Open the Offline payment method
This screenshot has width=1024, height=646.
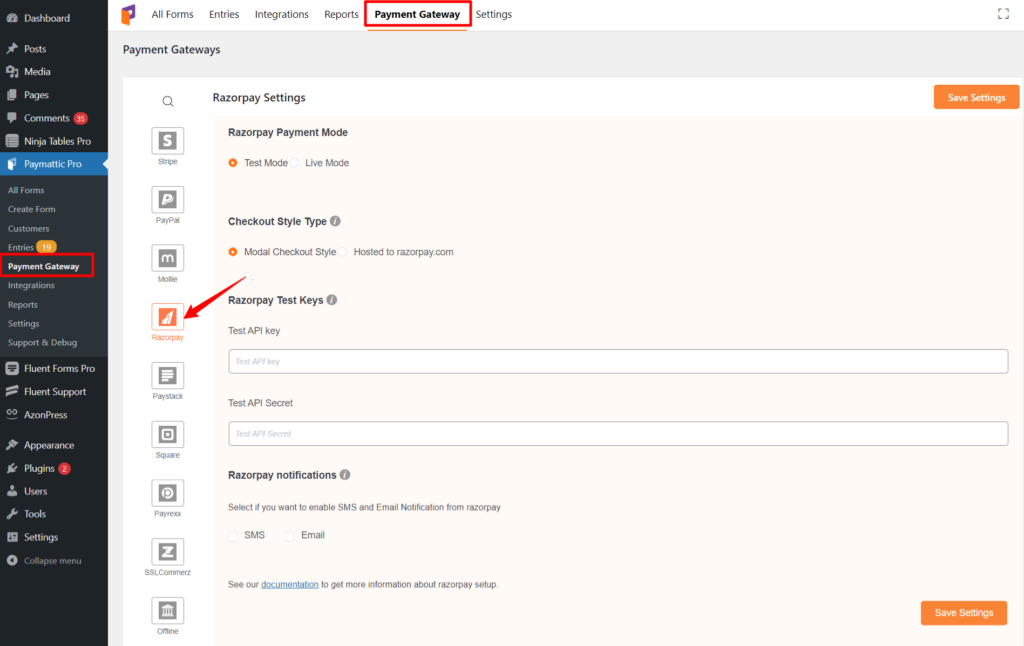click(167, 610)
